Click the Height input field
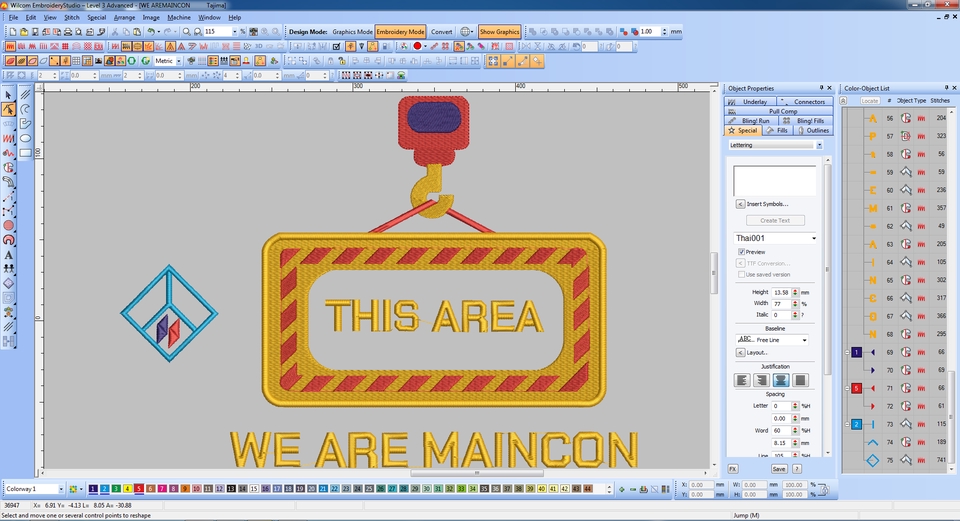This screenshot has width=960, height=521. [781, 292]
